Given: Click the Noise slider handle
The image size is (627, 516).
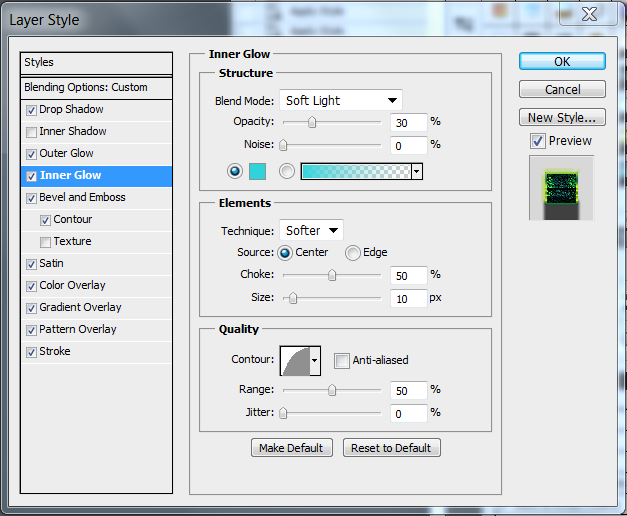Looking at the screenshot, I should (283, 145).
